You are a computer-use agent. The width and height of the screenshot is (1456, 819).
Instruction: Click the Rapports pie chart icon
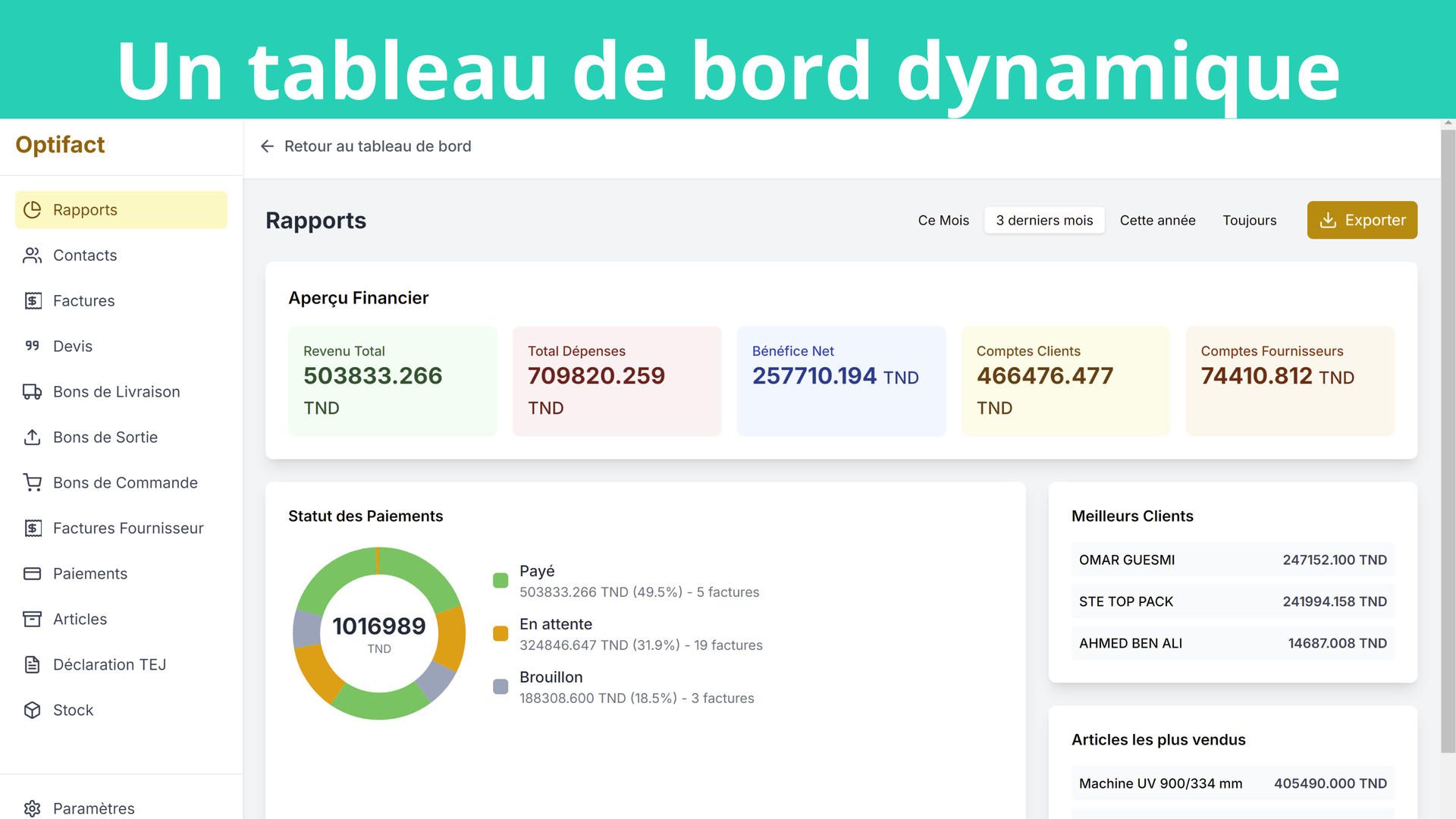click(32, 210)
